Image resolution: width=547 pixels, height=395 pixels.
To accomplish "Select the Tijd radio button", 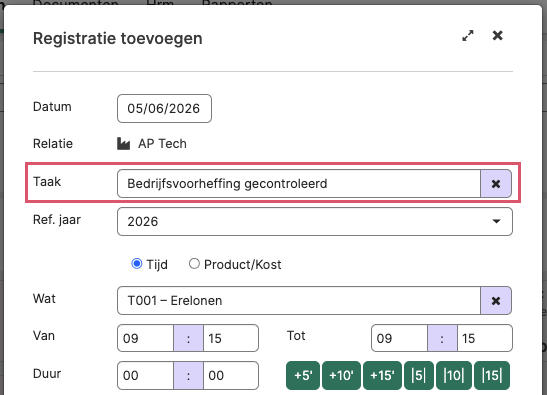I will pyautogui.click(x=136, y=264).
